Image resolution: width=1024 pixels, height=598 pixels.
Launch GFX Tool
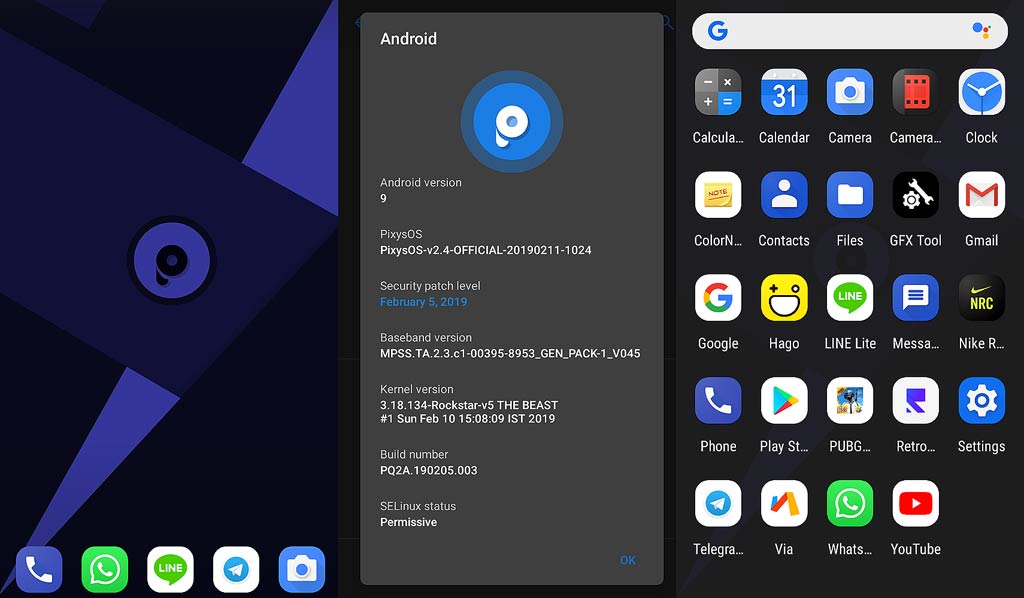pyautogui.click(x=916, y=195)
